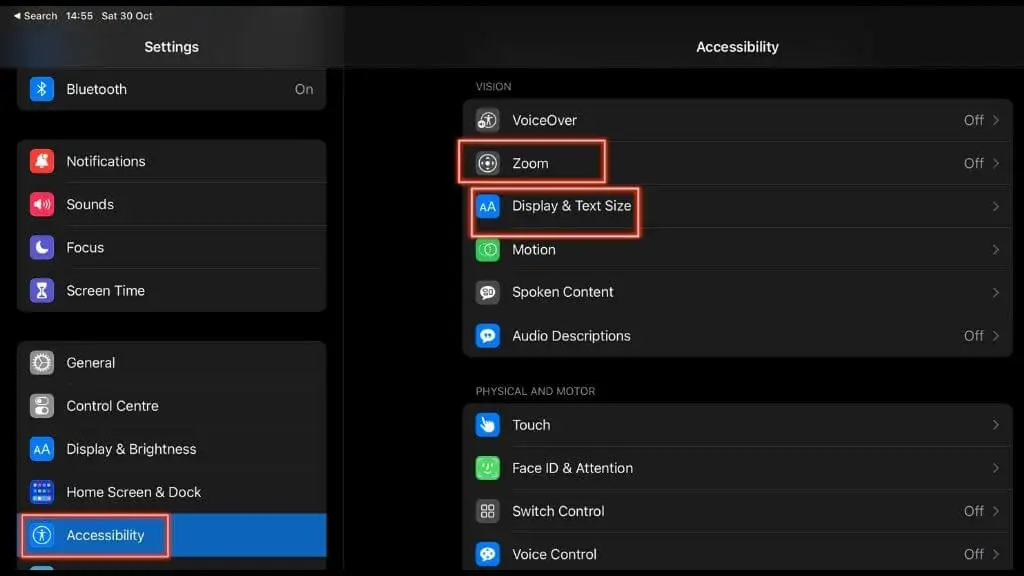Tap the Touch label
Screen dimensions: 1024x576
(x=531, y=424)
